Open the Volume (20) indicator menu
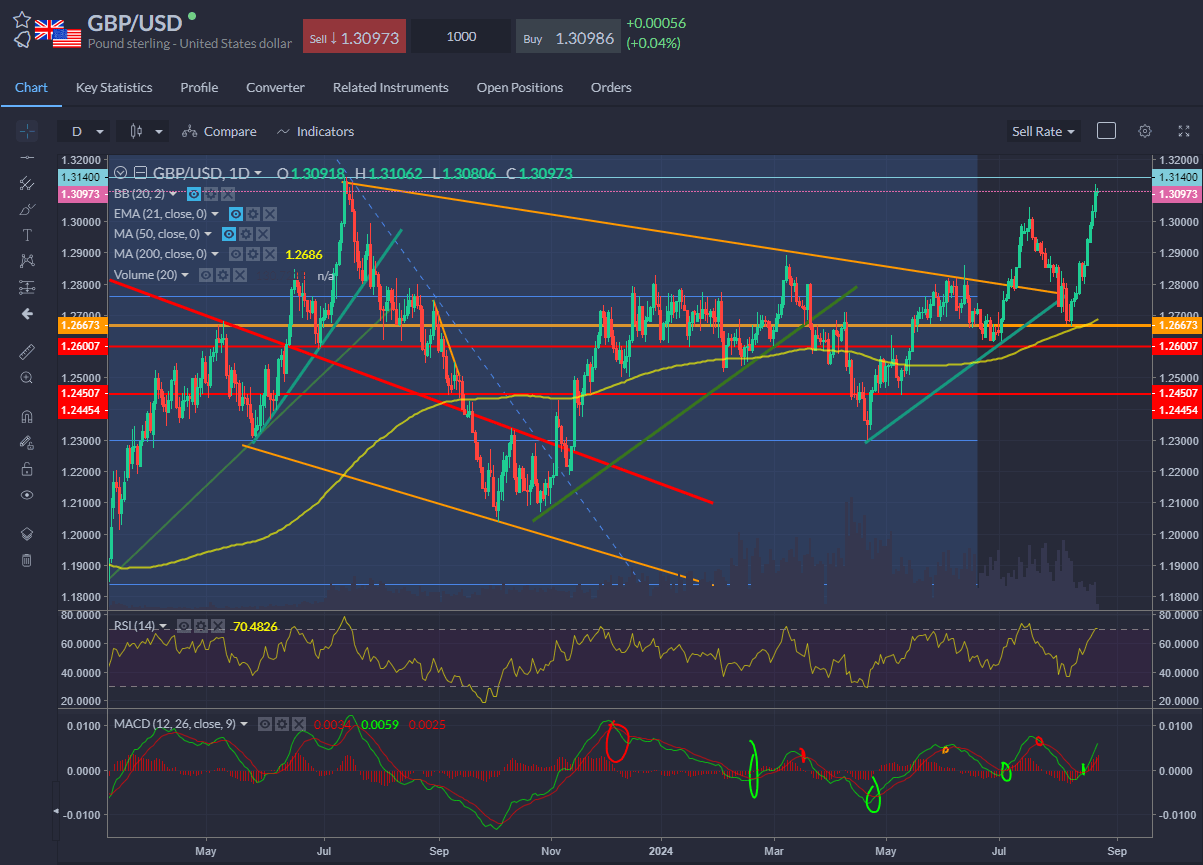1203x865 pixels. tap(184, 275)
